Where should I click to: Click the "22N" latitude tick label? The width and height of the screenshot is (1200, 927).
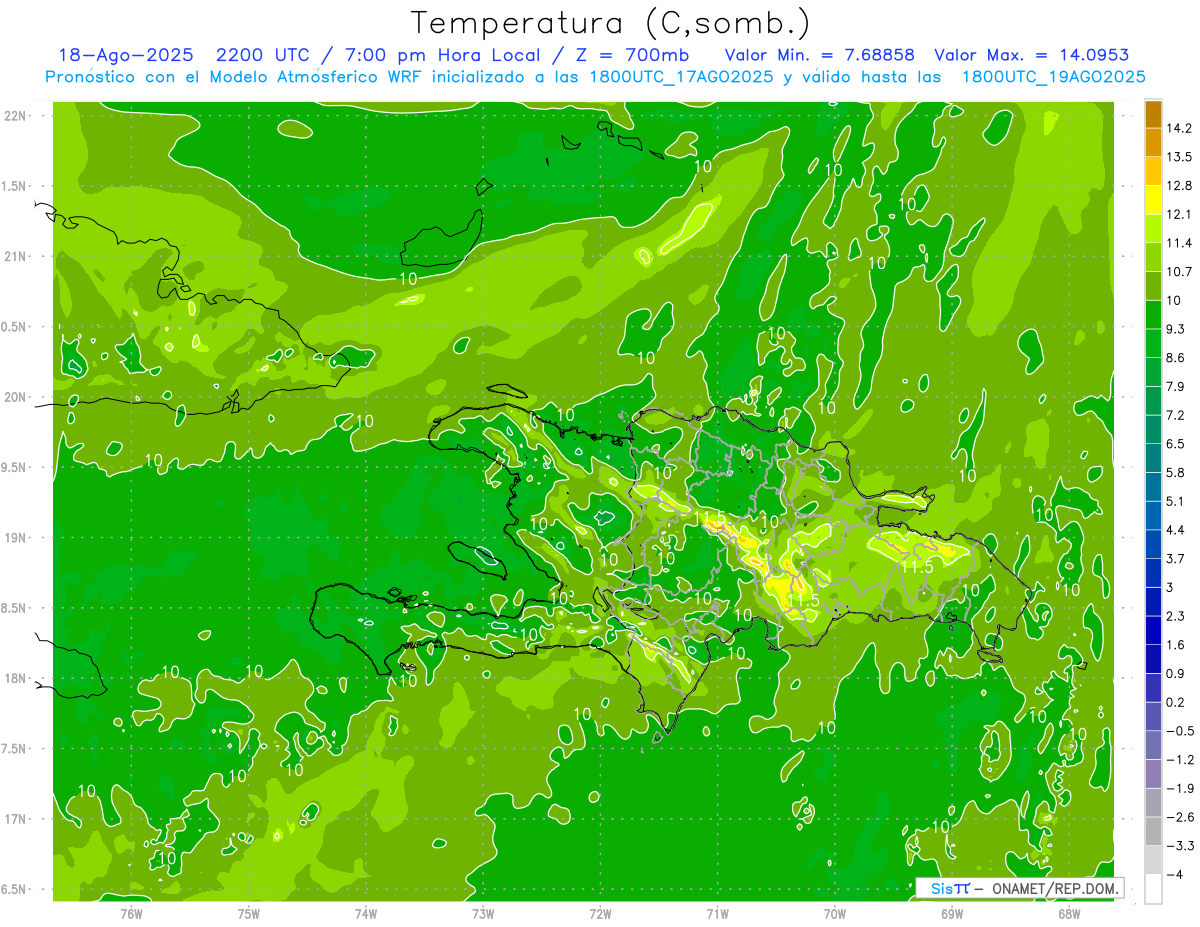pyautogui.click(x=14, y=115)
